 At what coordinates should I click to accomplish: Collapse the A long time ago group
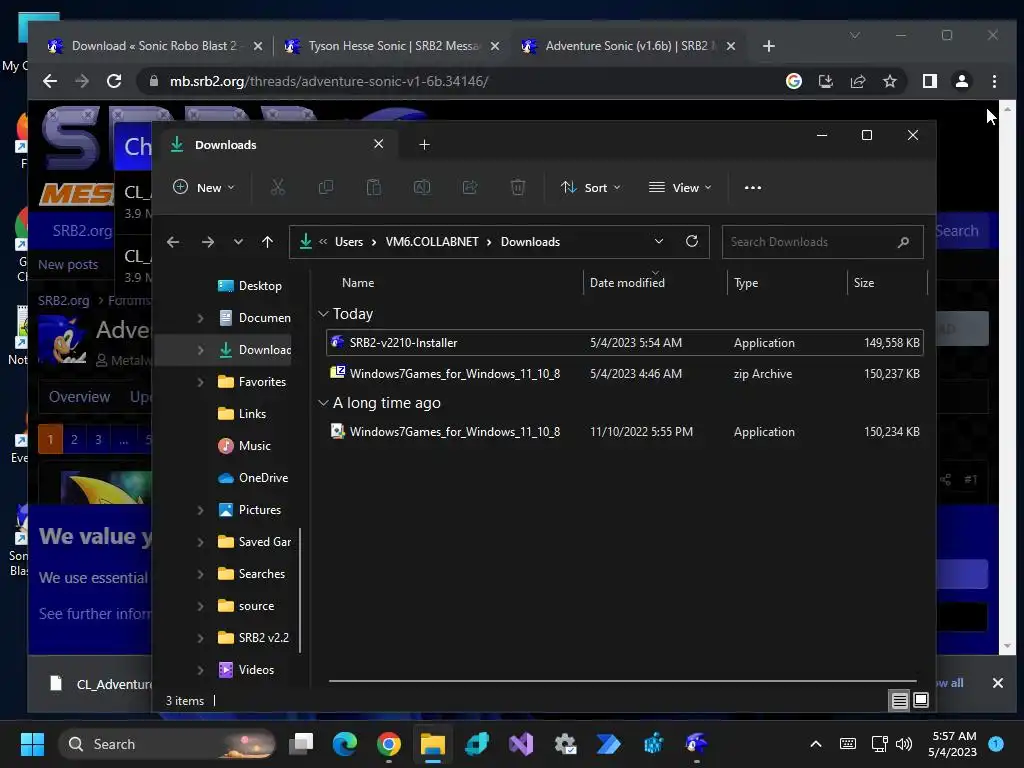pos(323,403)
